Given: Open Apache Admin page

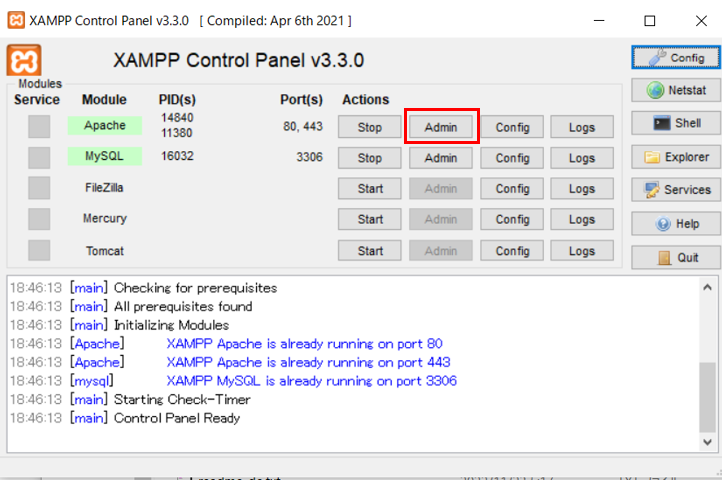Looking at the screenshot, I should (441, 127).
